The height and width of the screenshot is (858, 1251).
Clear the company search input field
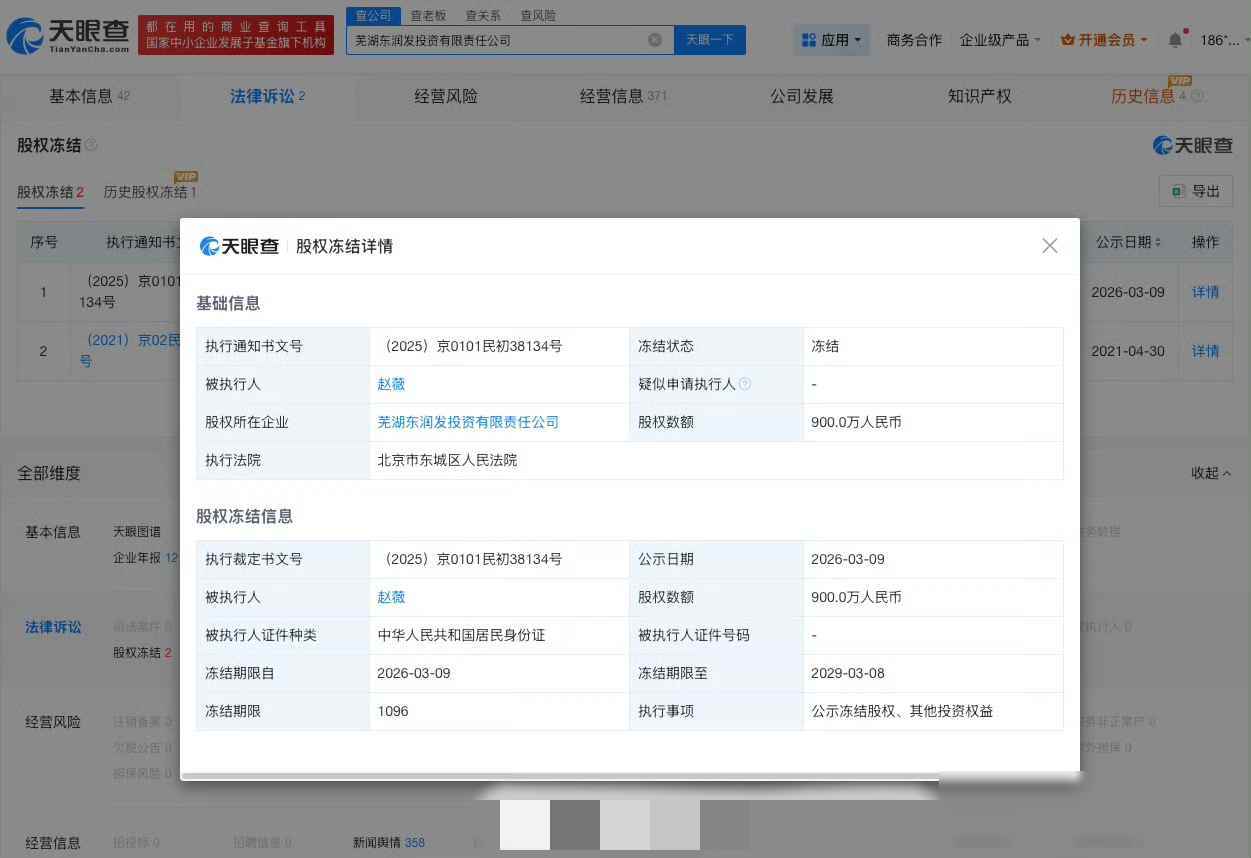click(655, 40)
